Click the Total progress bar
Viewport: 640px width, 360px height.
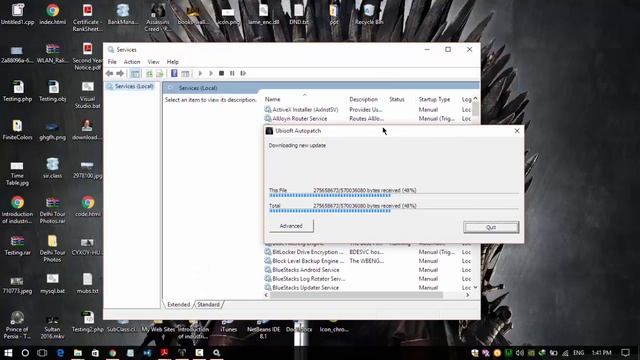pos(394,211)
